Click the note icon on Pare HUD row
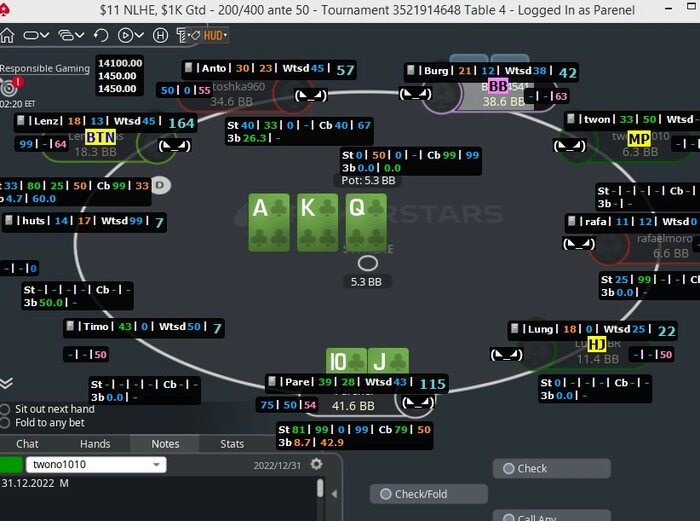Screen dimensions: 700x521 [x=272, y=381]
